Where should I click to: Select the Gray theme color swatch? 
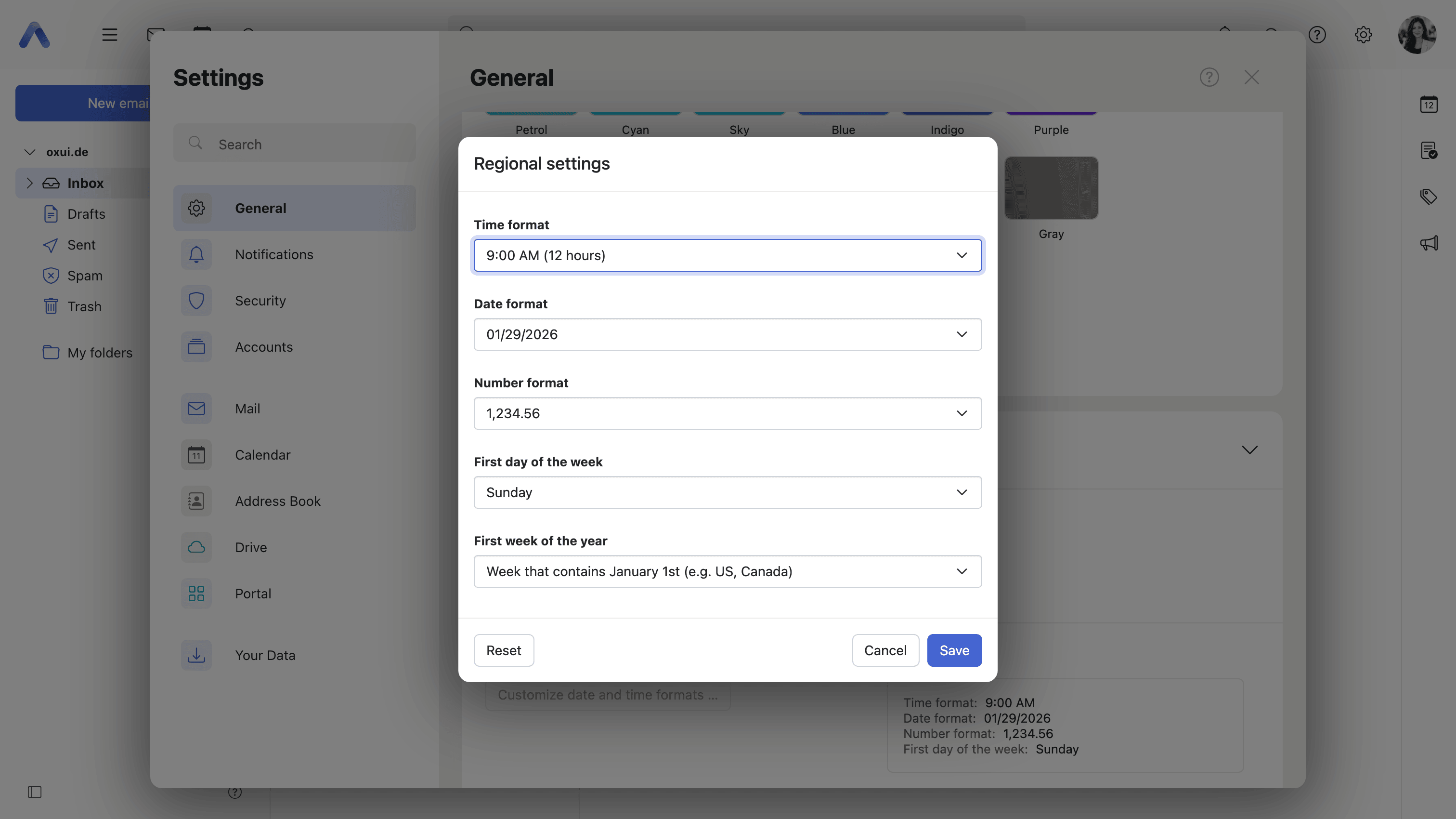coord(1051,188)
